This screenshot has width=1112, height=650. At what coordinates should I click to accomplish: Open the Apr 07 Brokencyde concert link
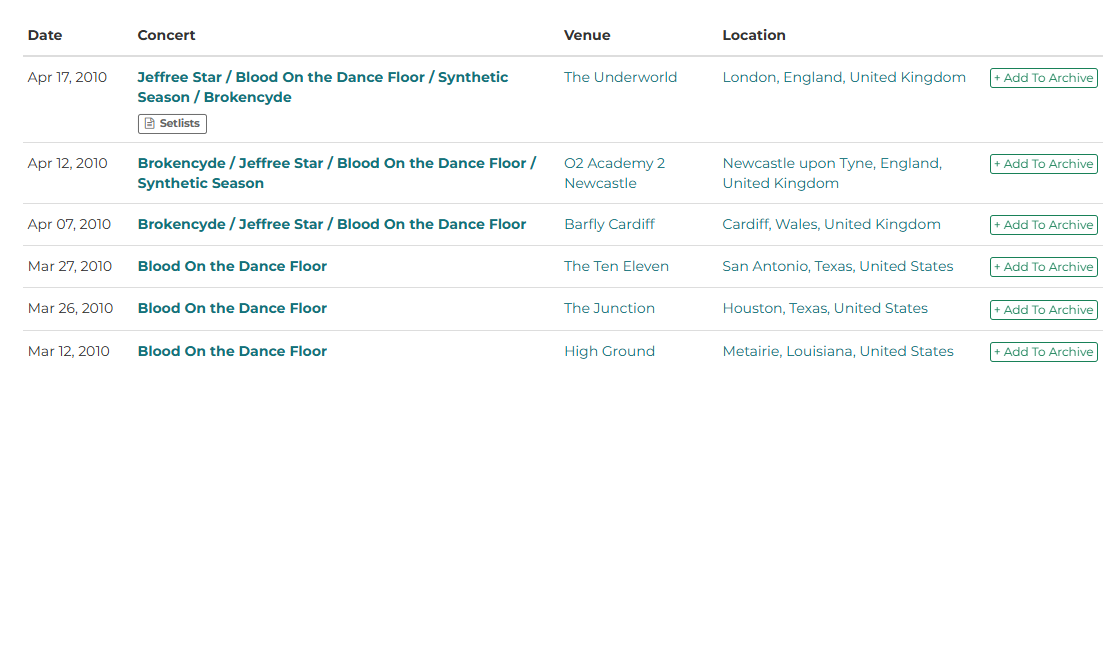pyautogui.click(x=331, y=224)
